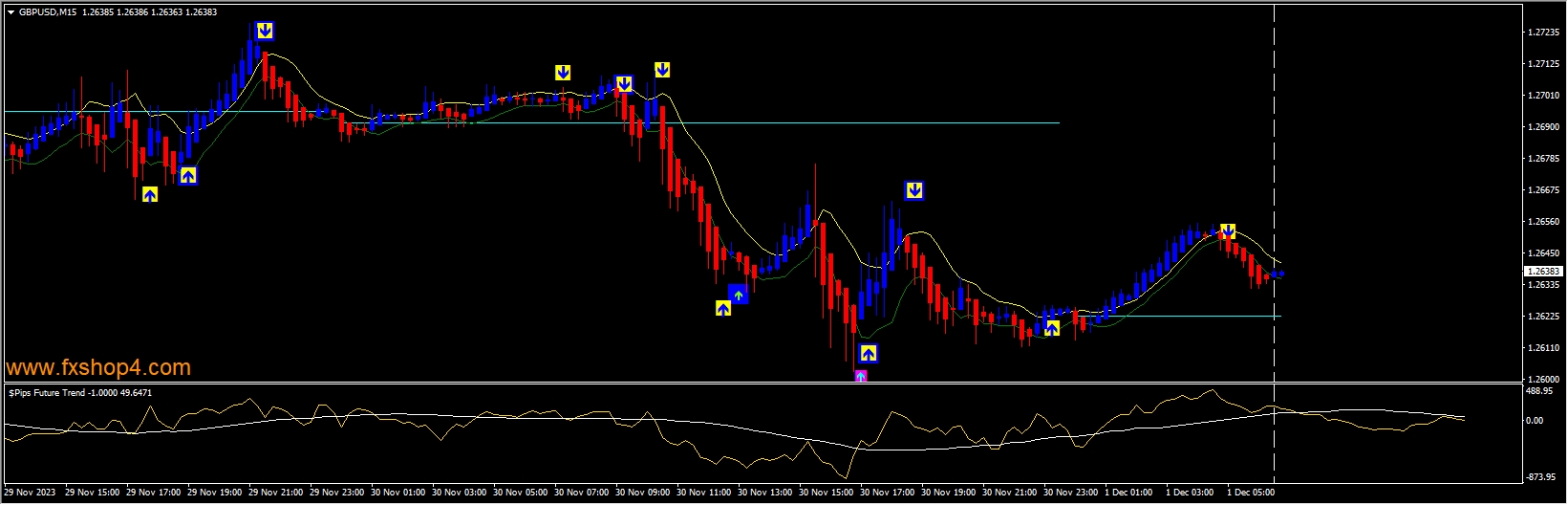The width and height of the screenshot is (1568, 505).
Task: Click the GBPUSD,M15 chart title text
Action: (48, 12)
